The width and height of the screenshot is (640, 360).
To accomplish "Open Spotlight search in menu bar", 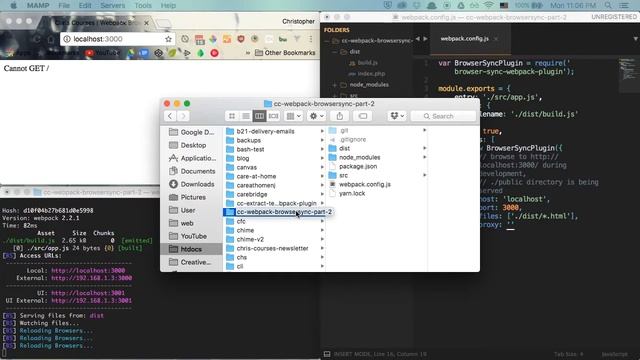I will pyautogui.click(x=608, y=5).
